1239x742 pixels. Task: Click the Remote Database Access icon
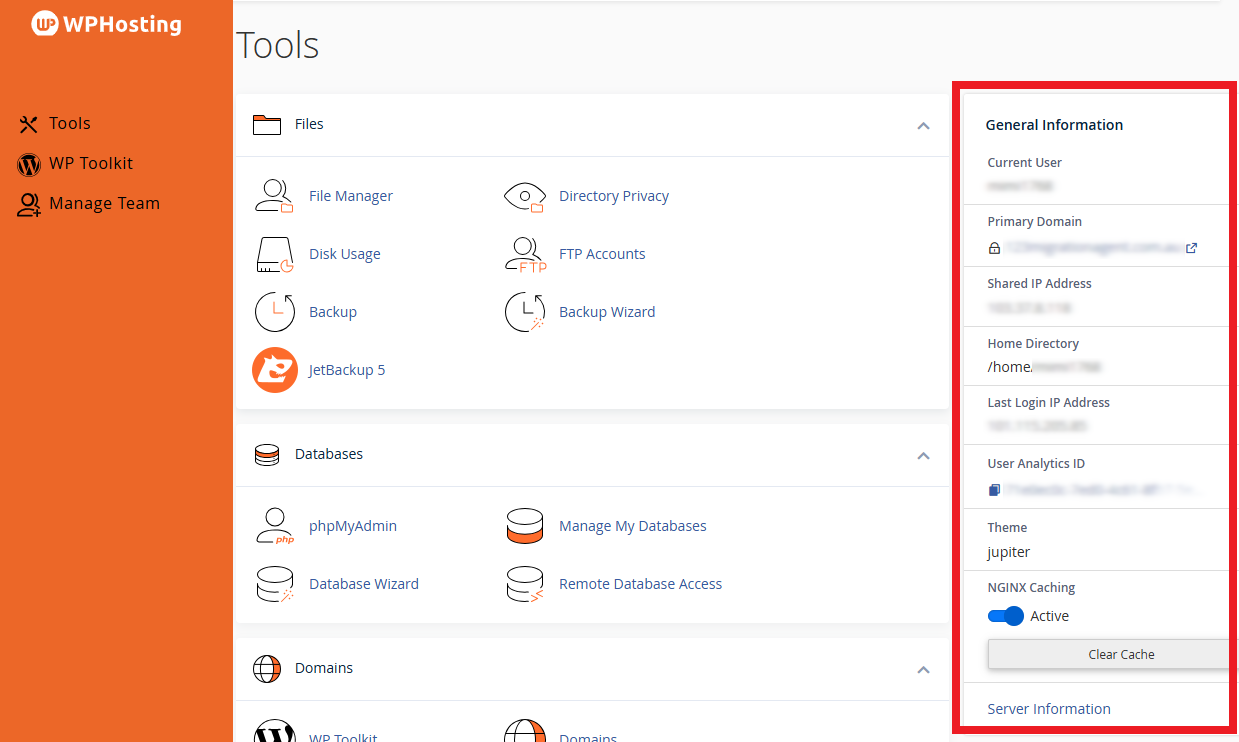pos(524,584)
